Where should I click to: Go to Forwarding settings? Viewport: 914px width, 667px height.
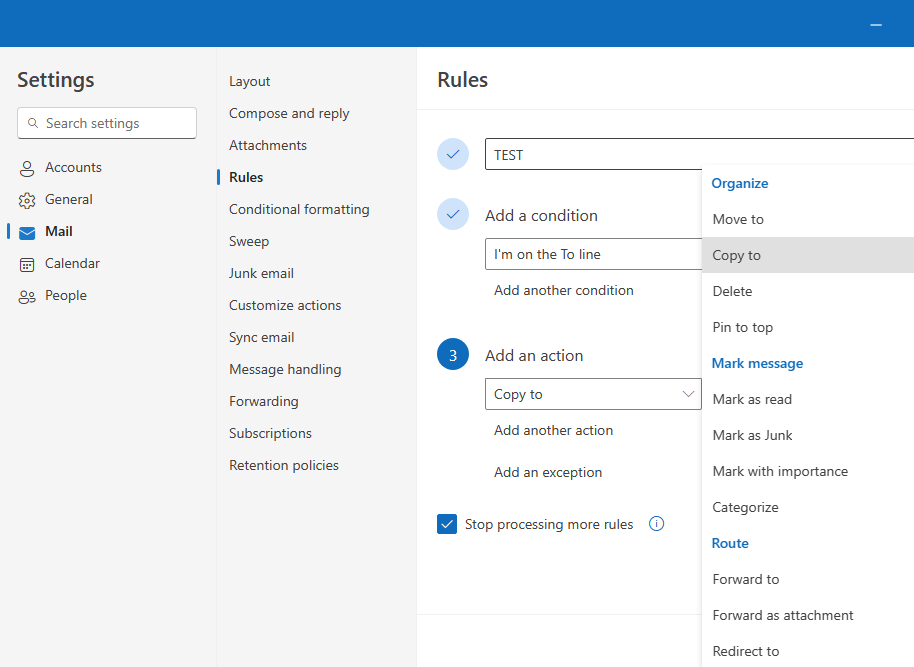[263, 402]
